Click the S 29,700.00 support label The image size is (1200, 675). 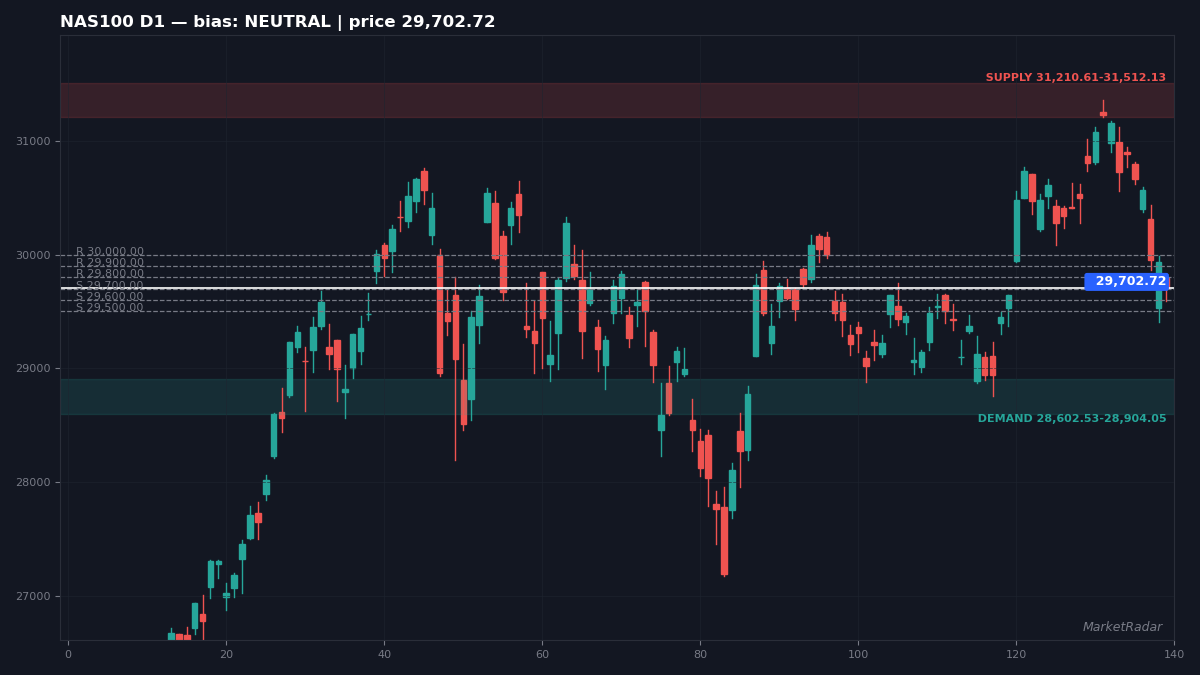pos(110,286)
